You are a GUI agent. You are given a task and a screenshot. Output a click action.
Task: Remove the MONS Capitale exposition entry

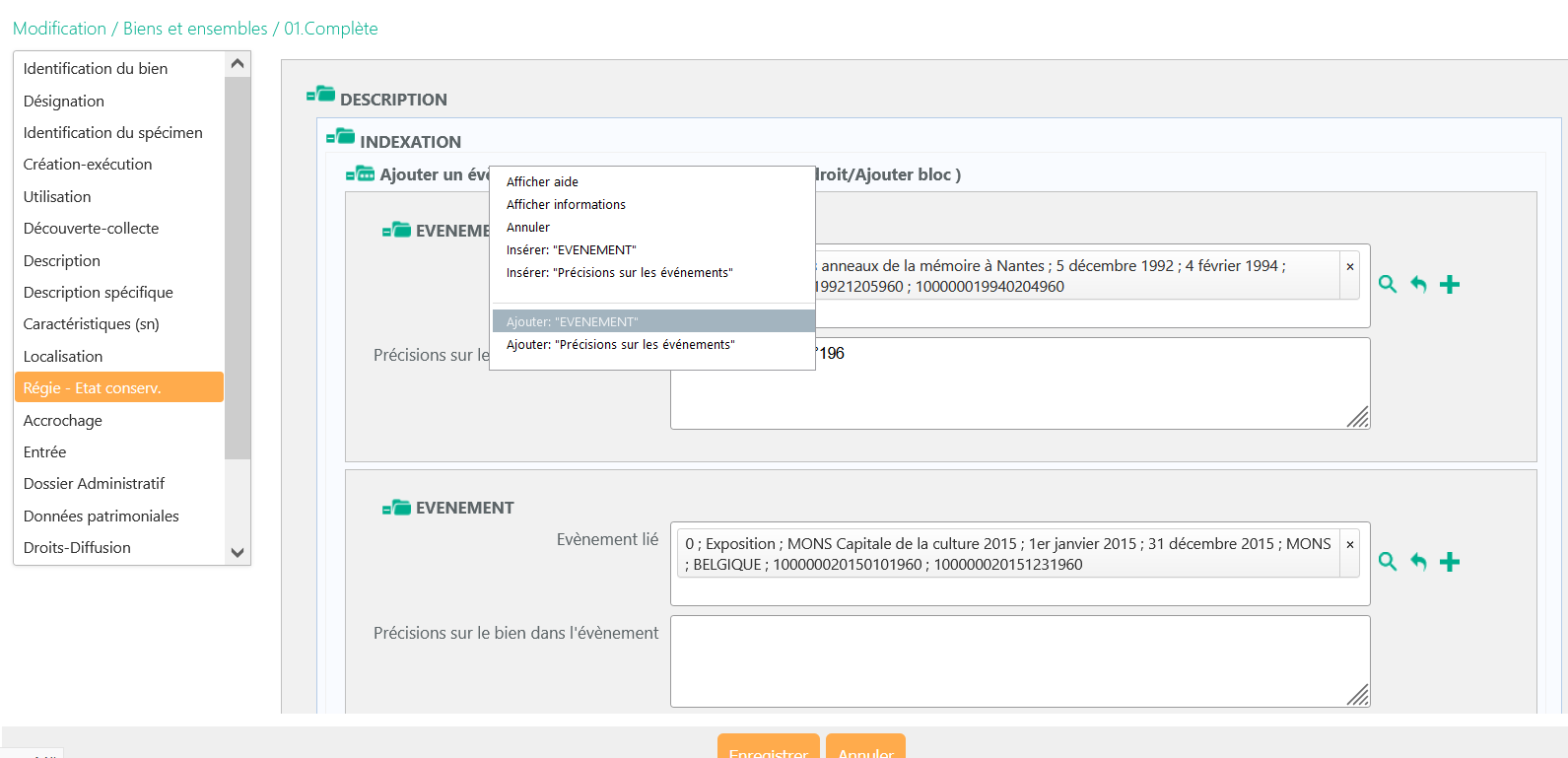(1349, 545)
